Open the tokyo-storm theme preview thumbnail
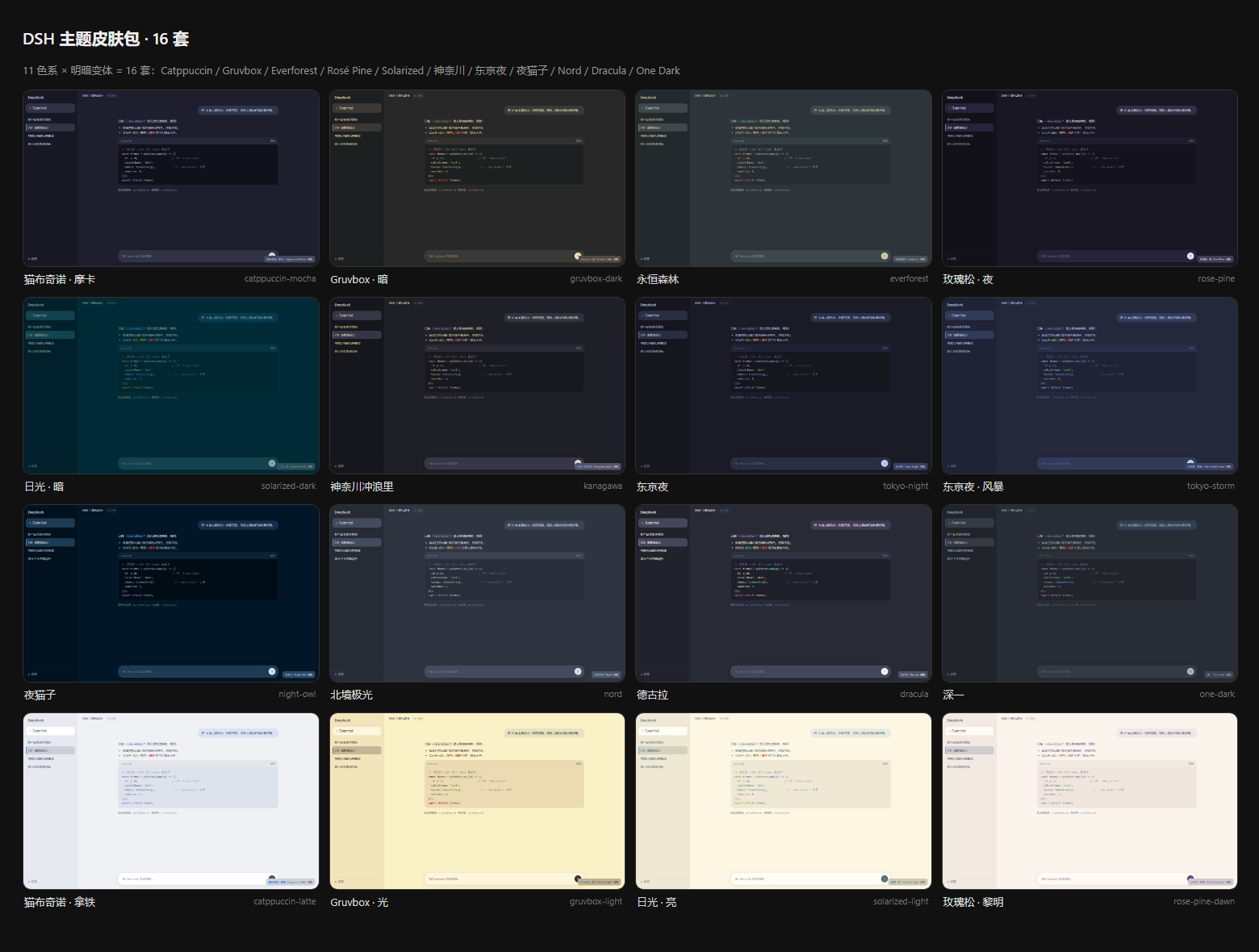Image resolution: width=1259 pixels, height=952 pixels. [1090, 386]
